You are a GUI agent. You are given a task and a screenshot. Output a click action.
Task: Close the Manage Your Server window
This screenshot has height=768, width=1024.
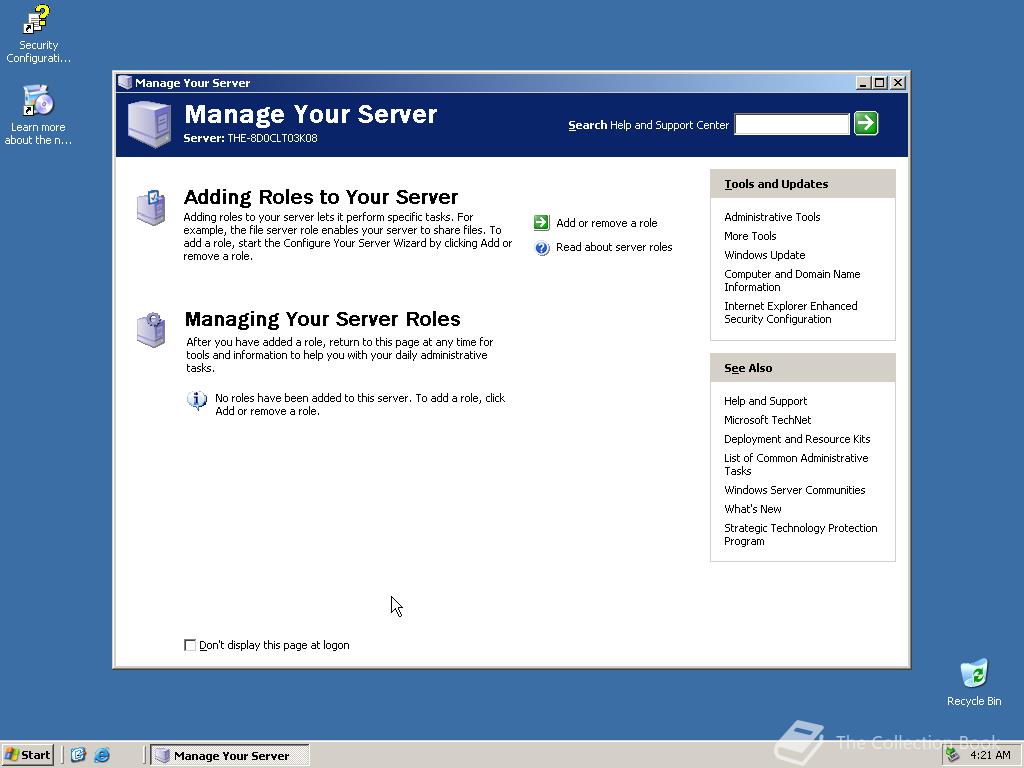[x=898, y=83]
